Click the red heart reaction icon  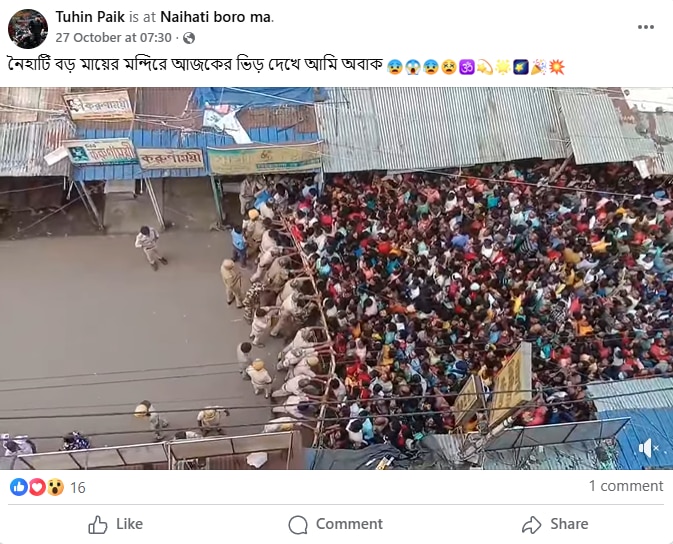point(37,487)
